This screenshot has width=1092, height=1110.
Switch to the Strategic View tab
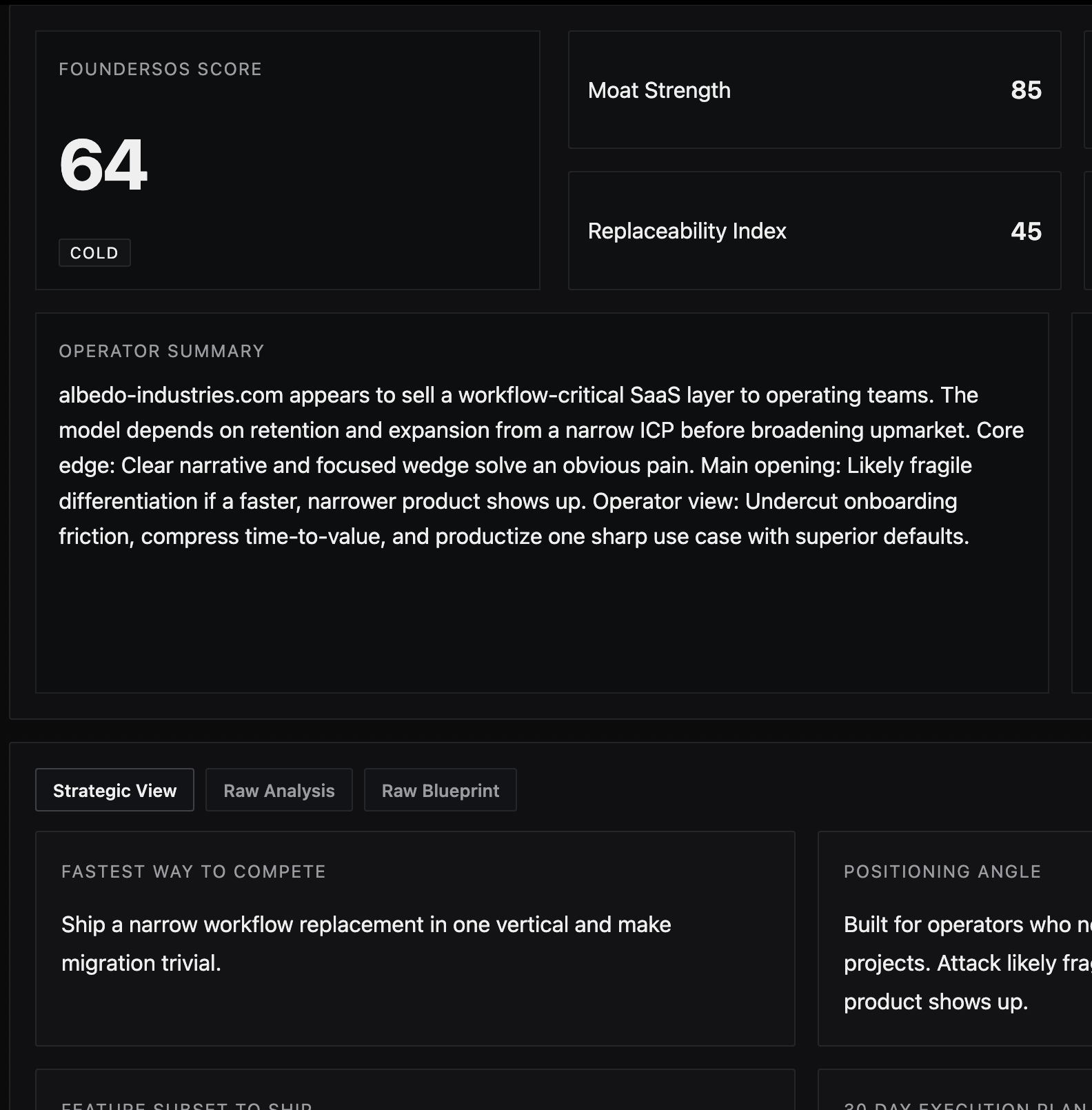pyautogui.click(x=114, y=790)
